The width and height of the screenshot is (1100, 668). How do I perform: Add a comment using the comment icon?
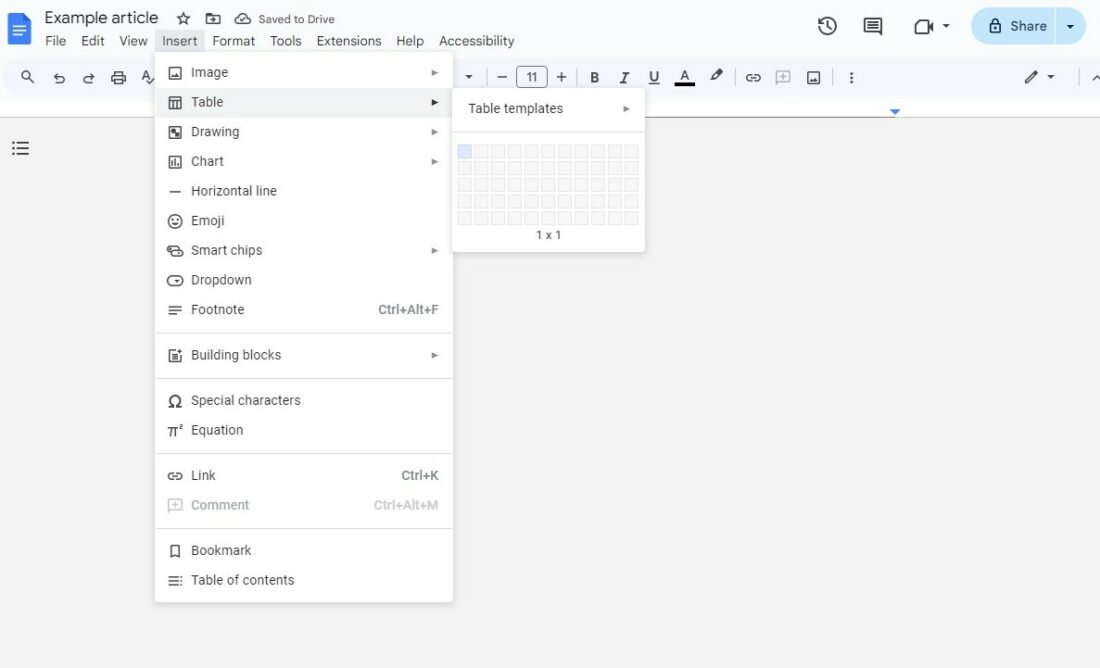click(782, 76)
